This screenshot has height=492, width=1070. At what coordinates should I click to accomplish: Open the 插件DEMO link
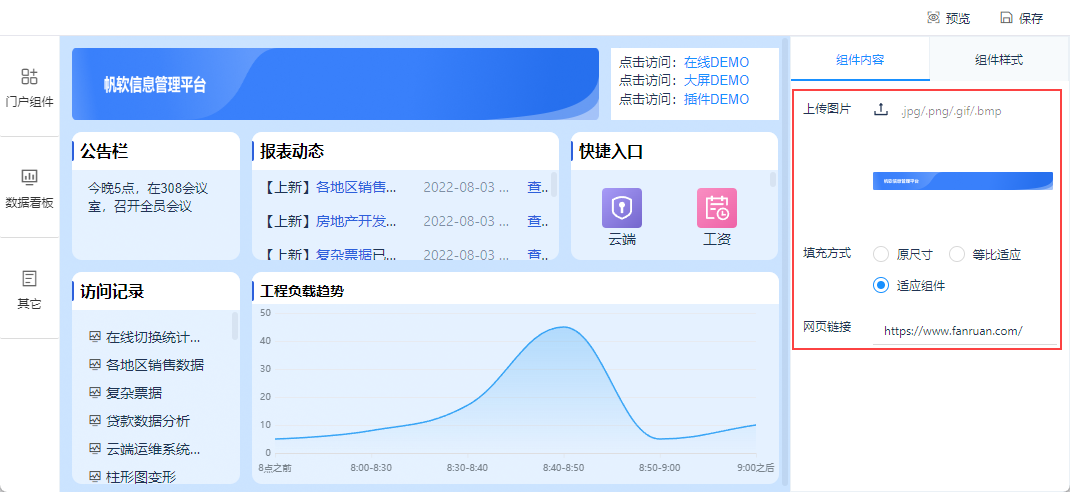[717, 99]
